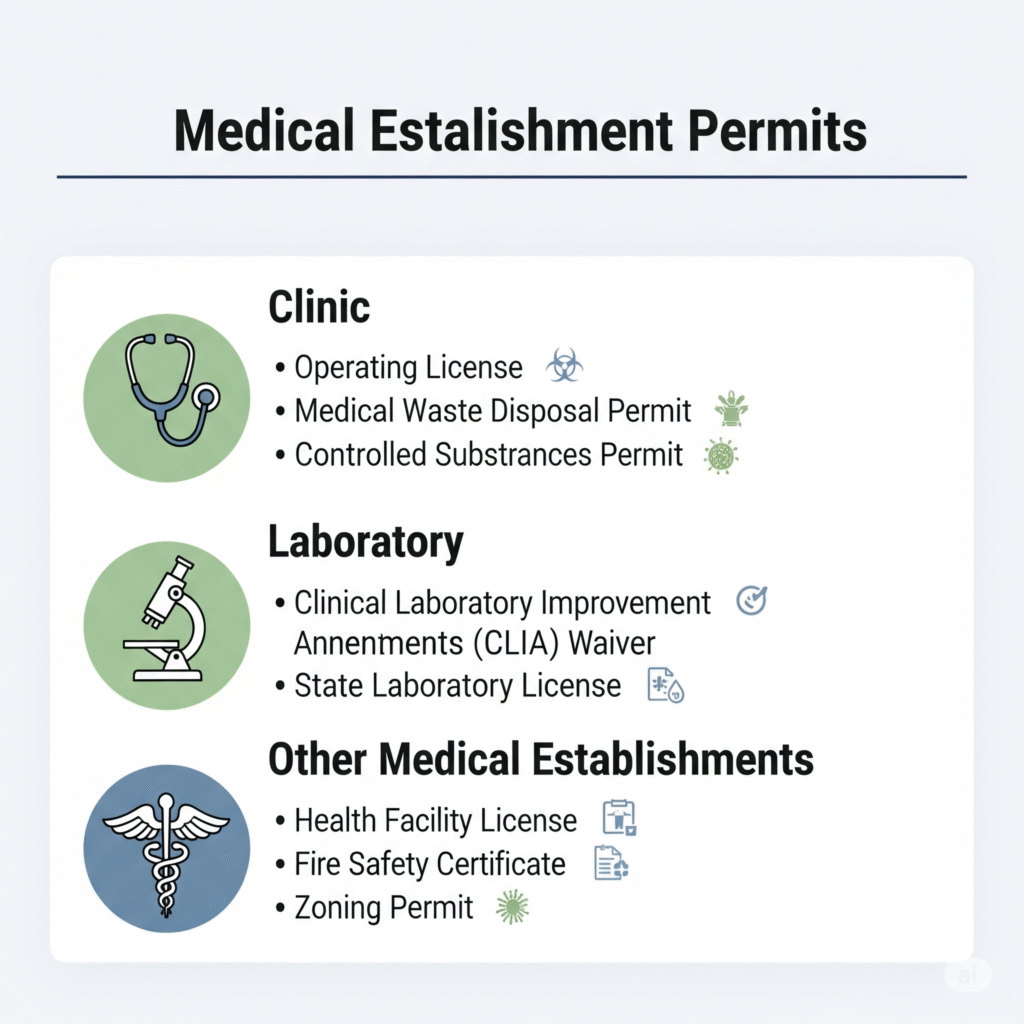Click the clipboard icon after Health Facility License
The image size is (1024, 1024).
619,820
